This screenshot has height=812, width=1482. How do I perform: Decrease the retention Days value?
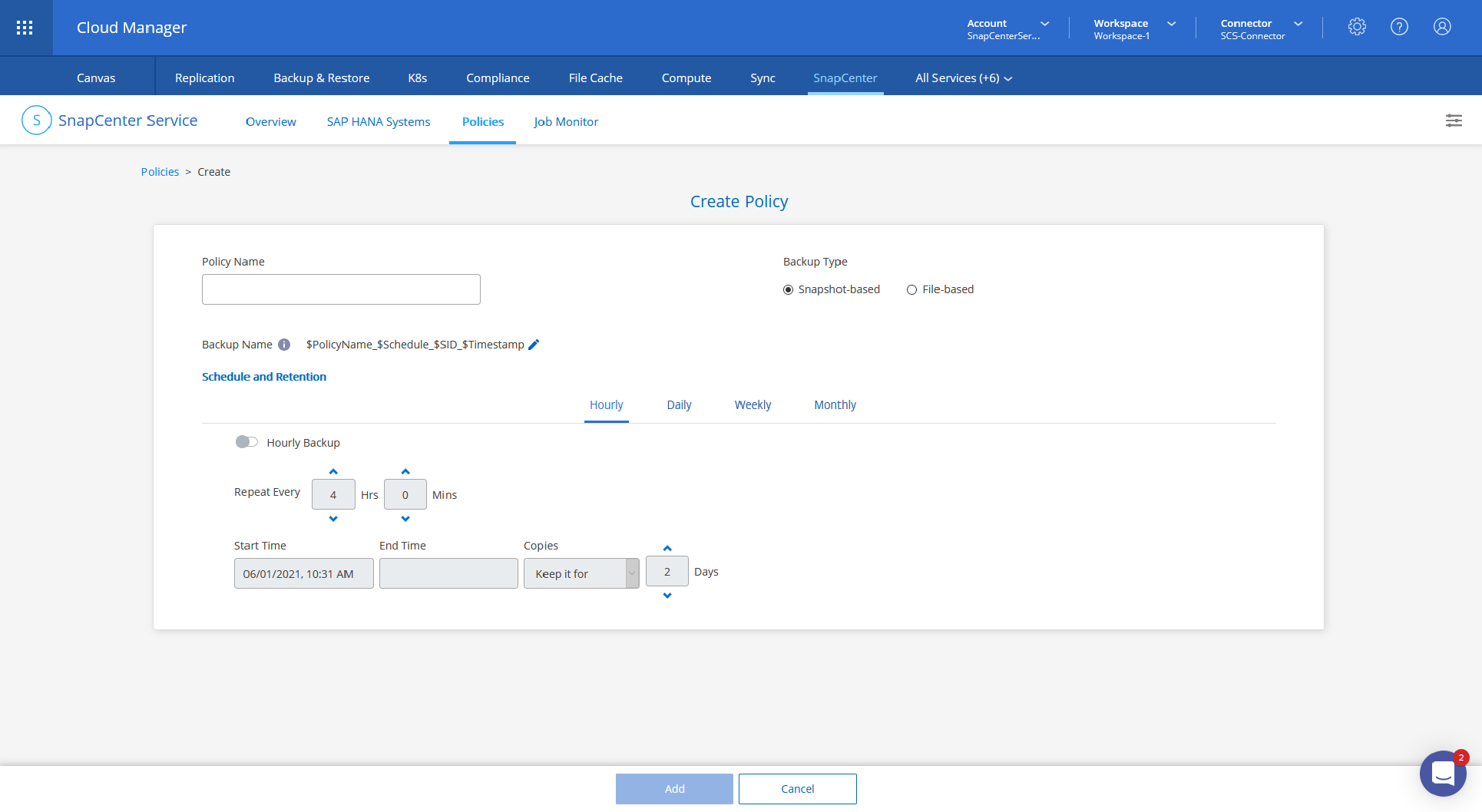[667, 596]
